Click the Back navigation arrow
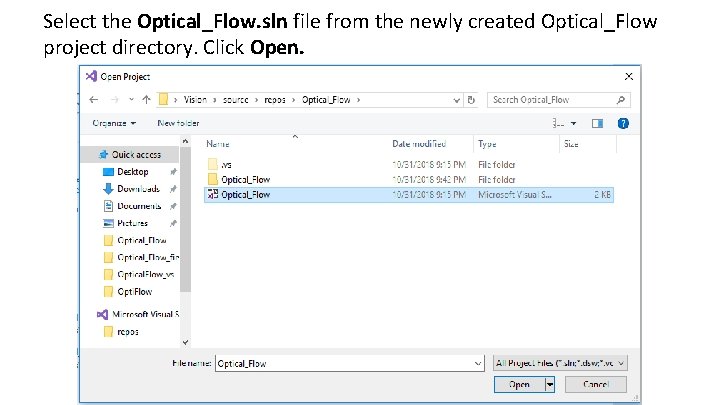This screenshot has width=720, height=405. [x=94, y=100]
